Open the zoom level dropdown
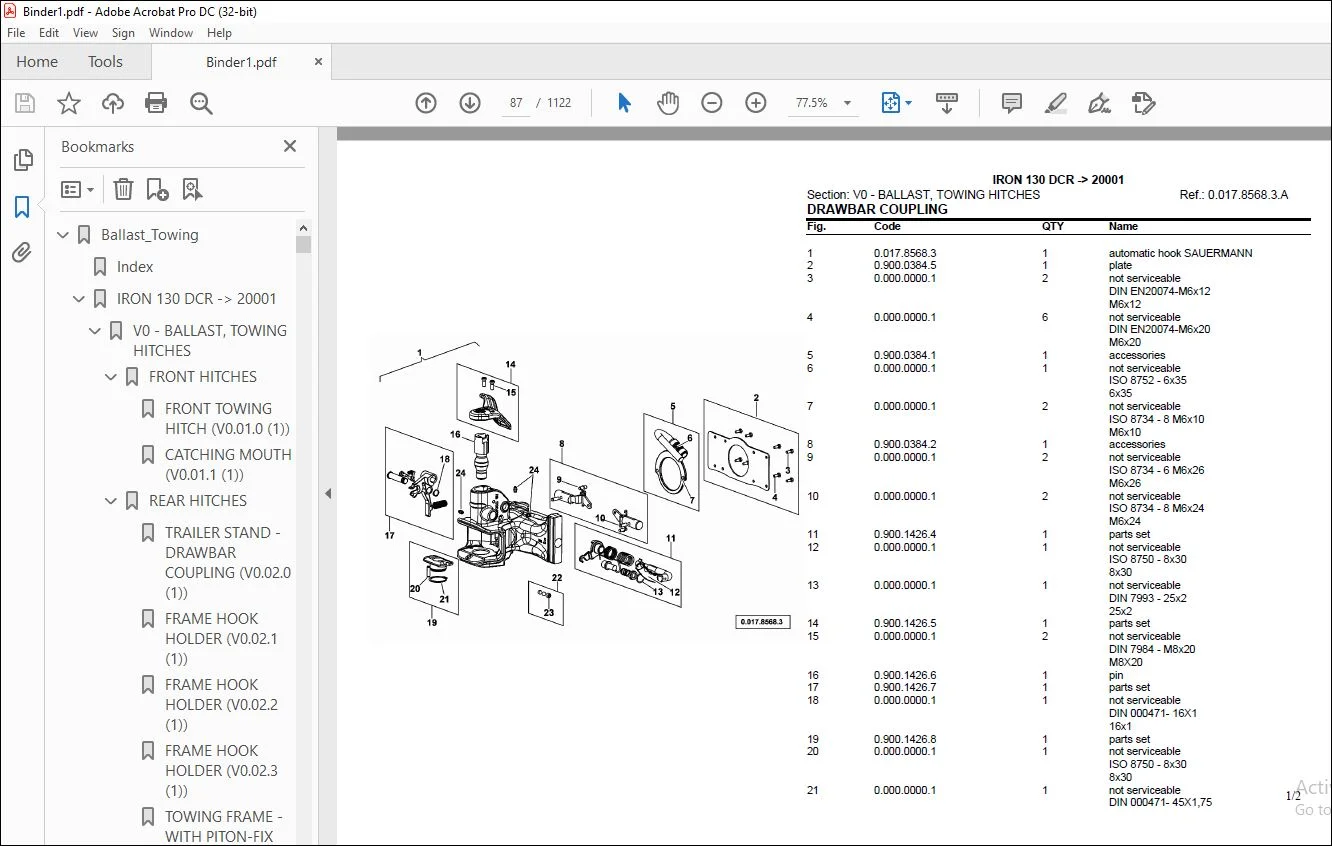The width and height of the screenshot is (1332, 846). tap(848, 103)
